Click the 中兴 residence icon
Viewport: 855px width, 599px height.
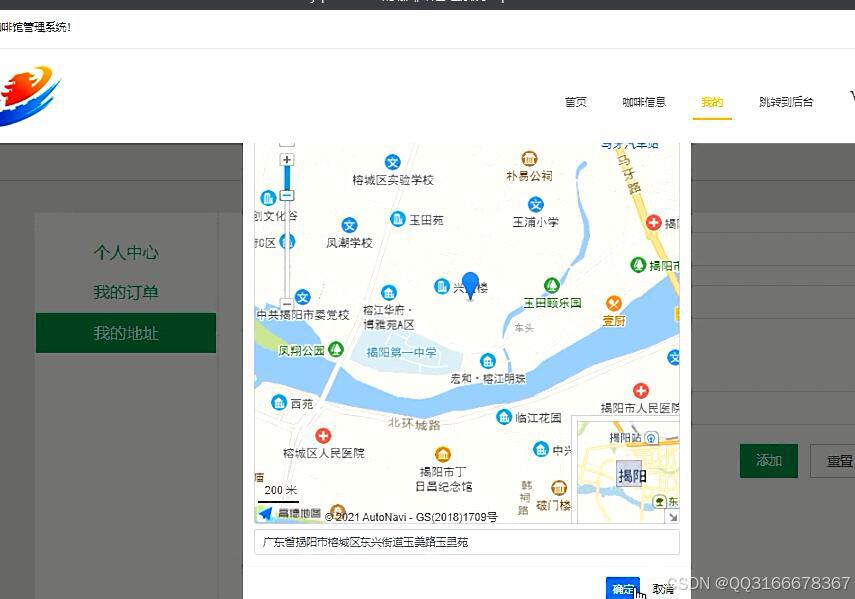click(540, 449)
